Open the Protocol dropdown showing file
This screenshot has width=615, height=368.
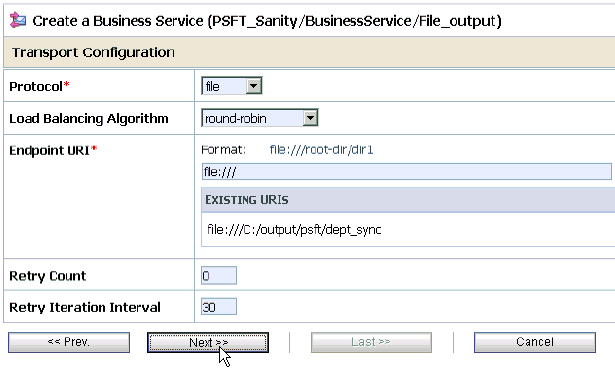(231, 86)
